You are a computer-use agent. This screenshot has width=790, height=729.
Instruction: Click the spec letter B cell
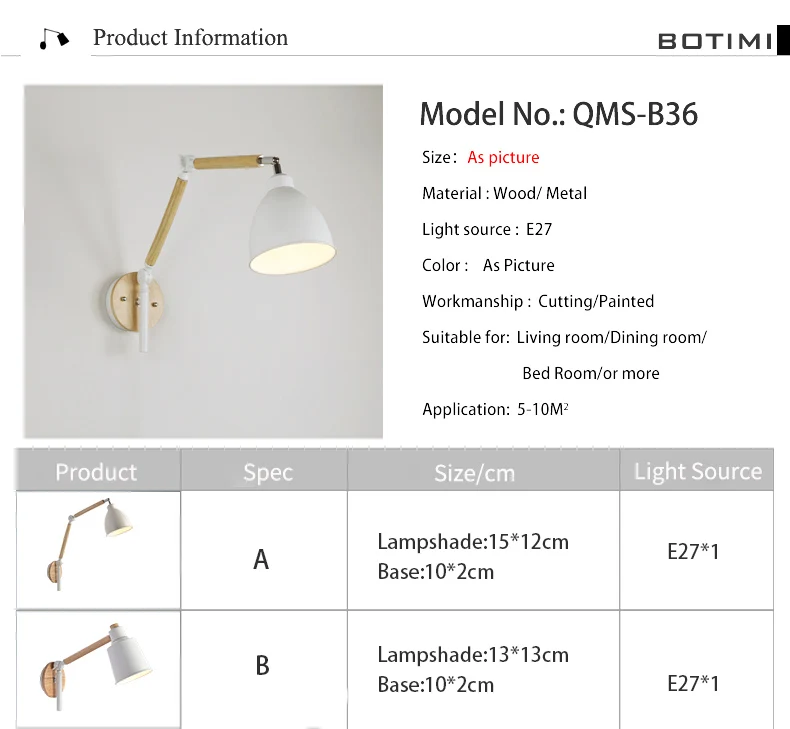[262, 665]
